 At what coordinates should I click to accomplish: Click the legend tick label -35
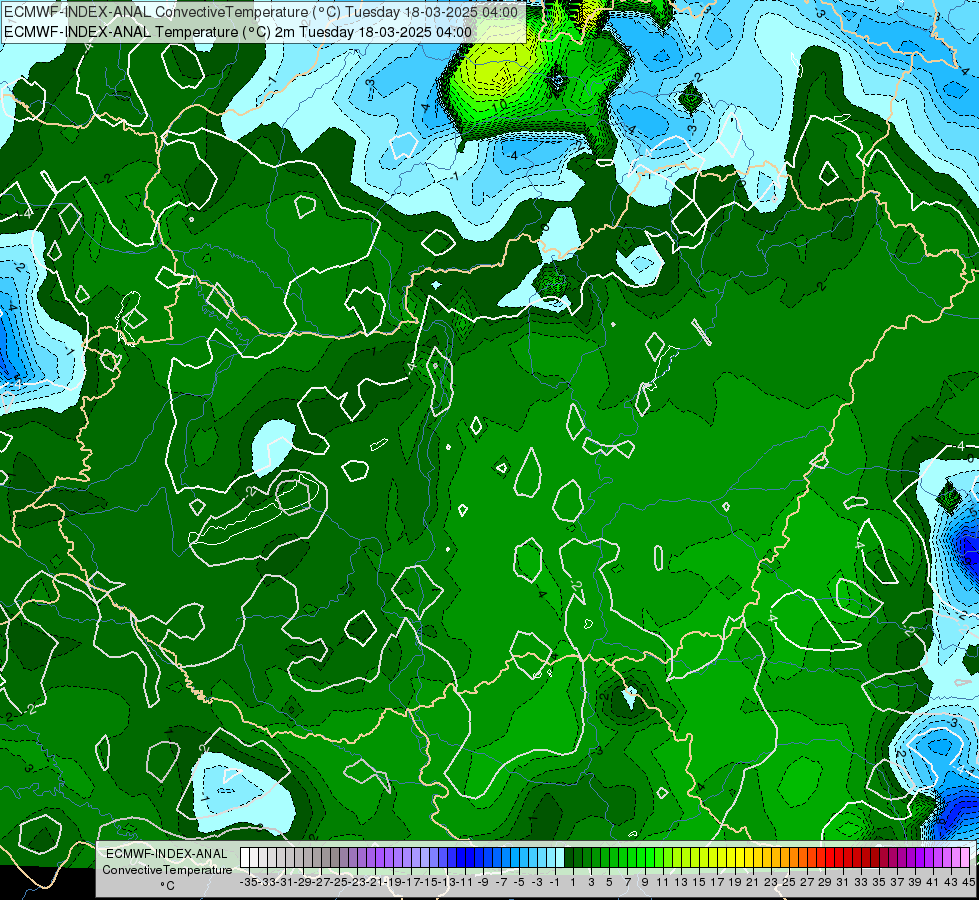coord(248,882)
